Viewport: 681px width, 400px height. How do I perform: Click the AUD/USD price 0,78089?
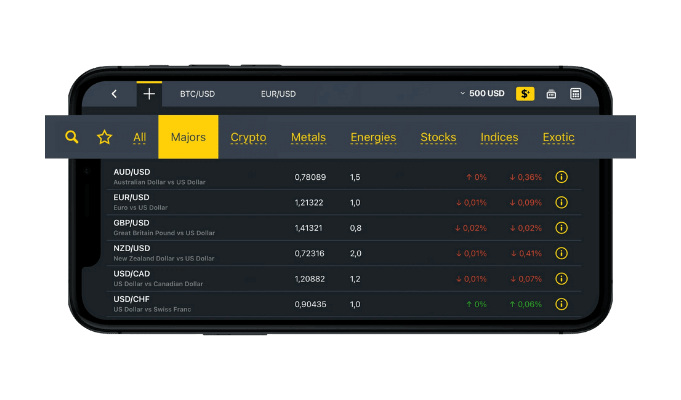coord(310,177)
